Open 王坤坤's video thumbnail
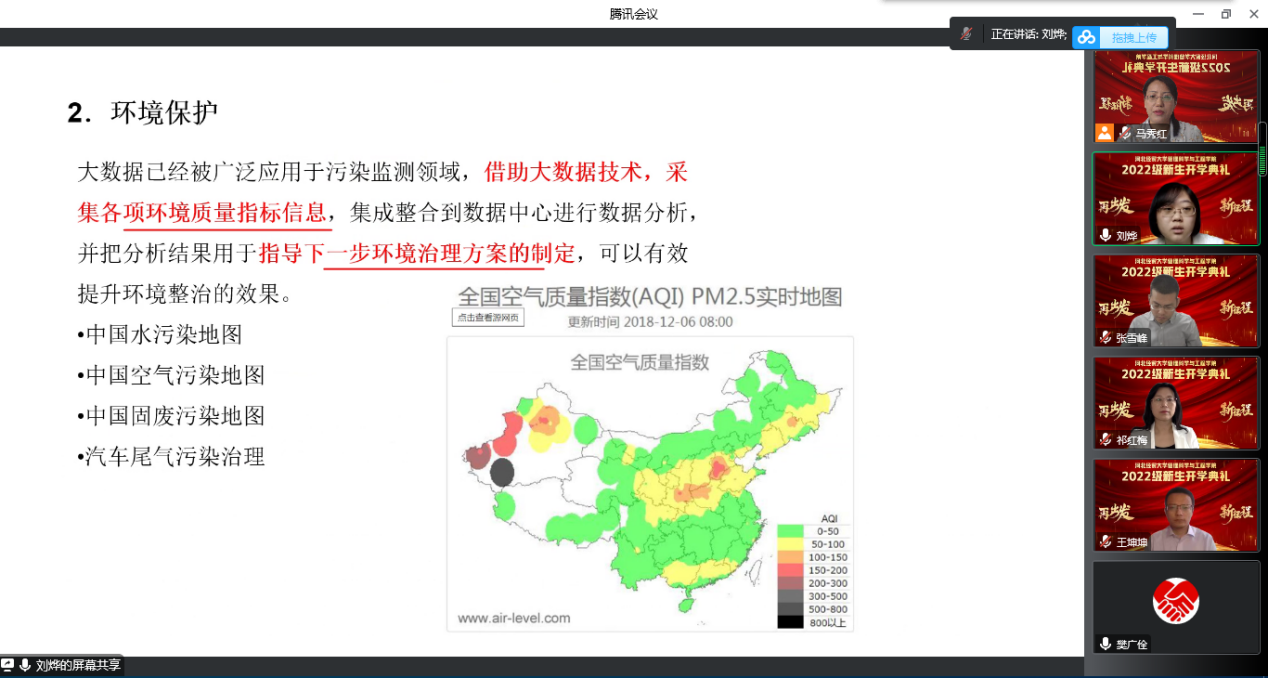 1175,505
